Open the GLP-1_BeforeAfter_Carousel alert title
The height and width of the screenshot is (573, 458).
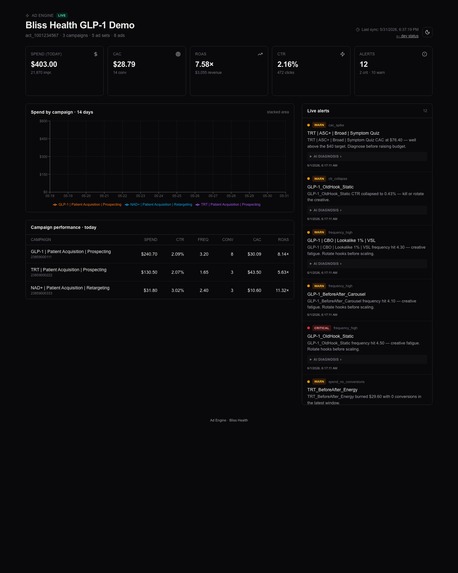click(x=336, y=294)
